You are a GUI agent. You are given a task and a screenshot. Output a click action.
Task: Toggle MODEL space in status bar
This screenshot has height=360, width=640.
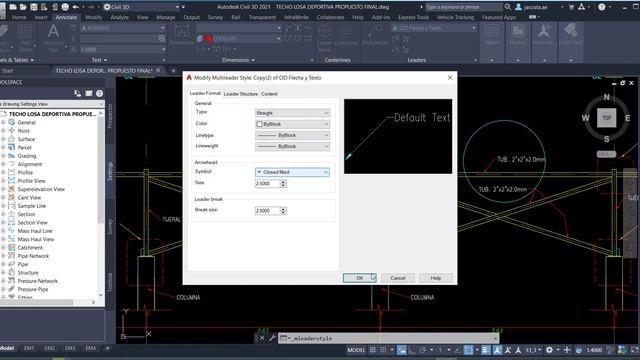tap(356, 350)
